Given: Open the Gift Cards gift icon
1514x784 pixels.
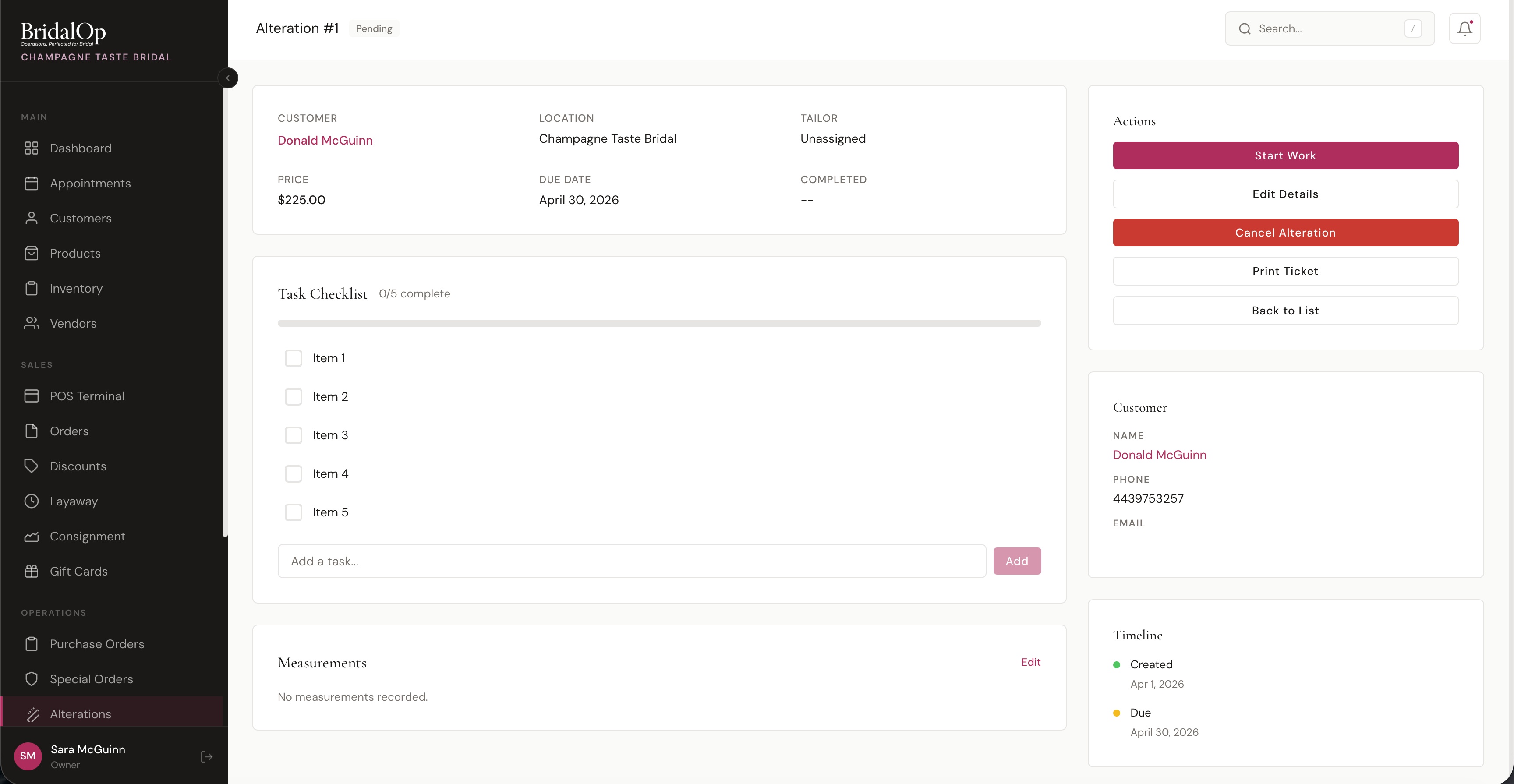Looking at the screenshot, I should [31, 571].
